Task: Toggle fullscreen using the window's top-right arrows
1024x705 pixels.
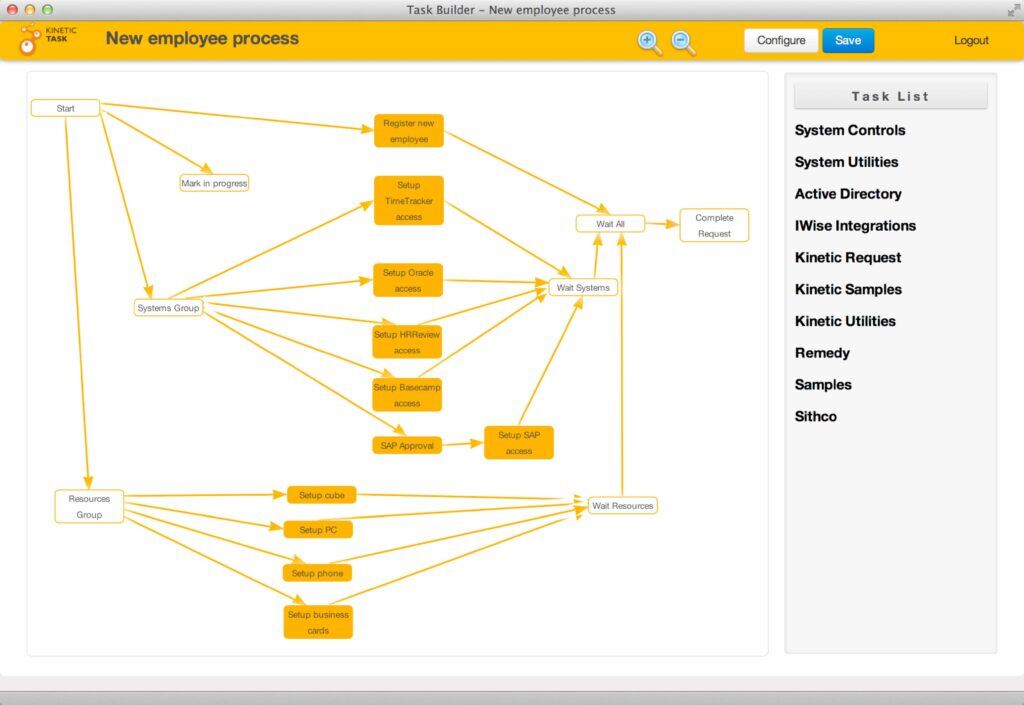Action: coord(1013,10)
